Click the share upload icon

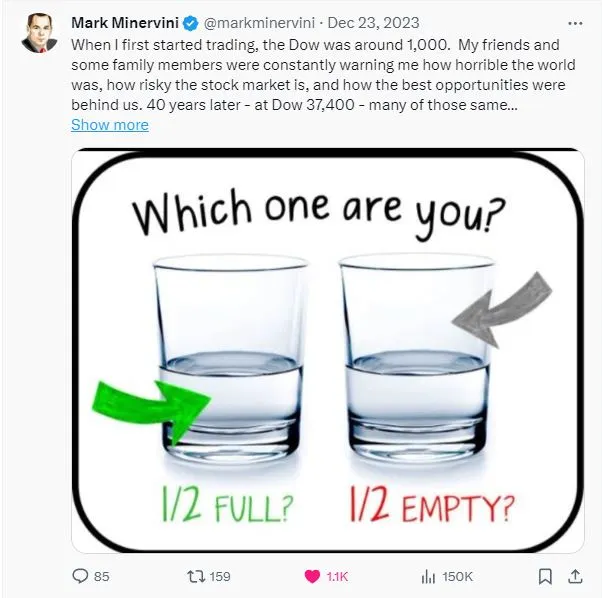click(x=577, y=575)
